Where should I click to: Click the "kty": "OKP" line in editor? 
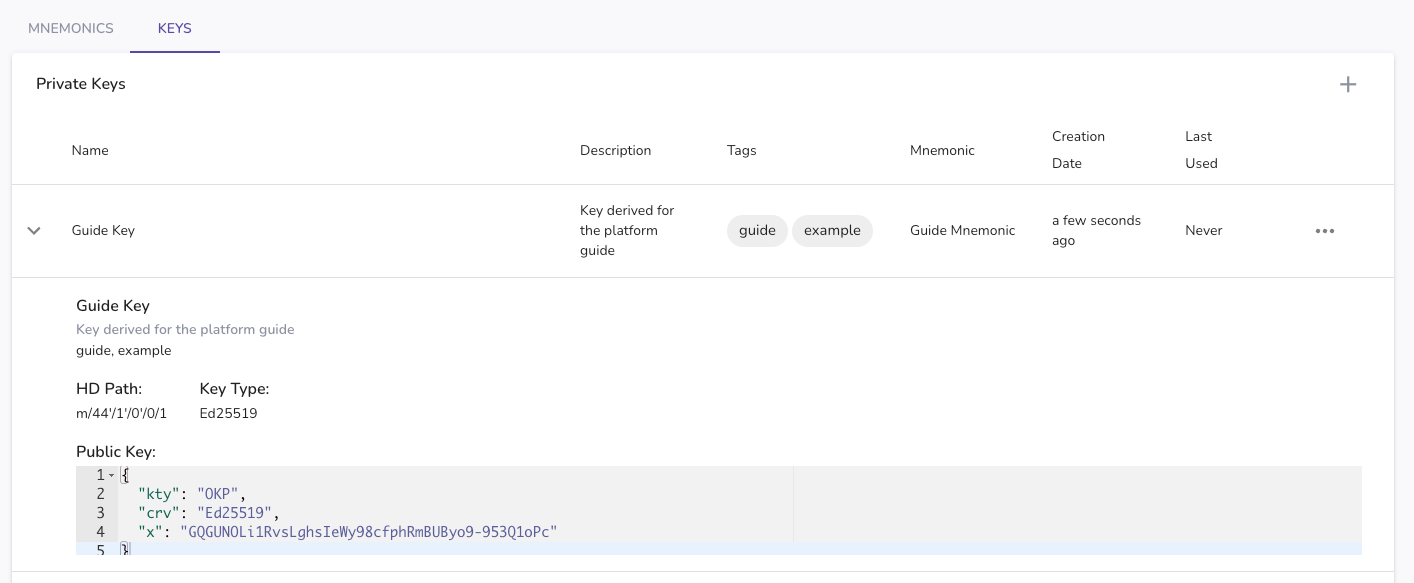192,494
